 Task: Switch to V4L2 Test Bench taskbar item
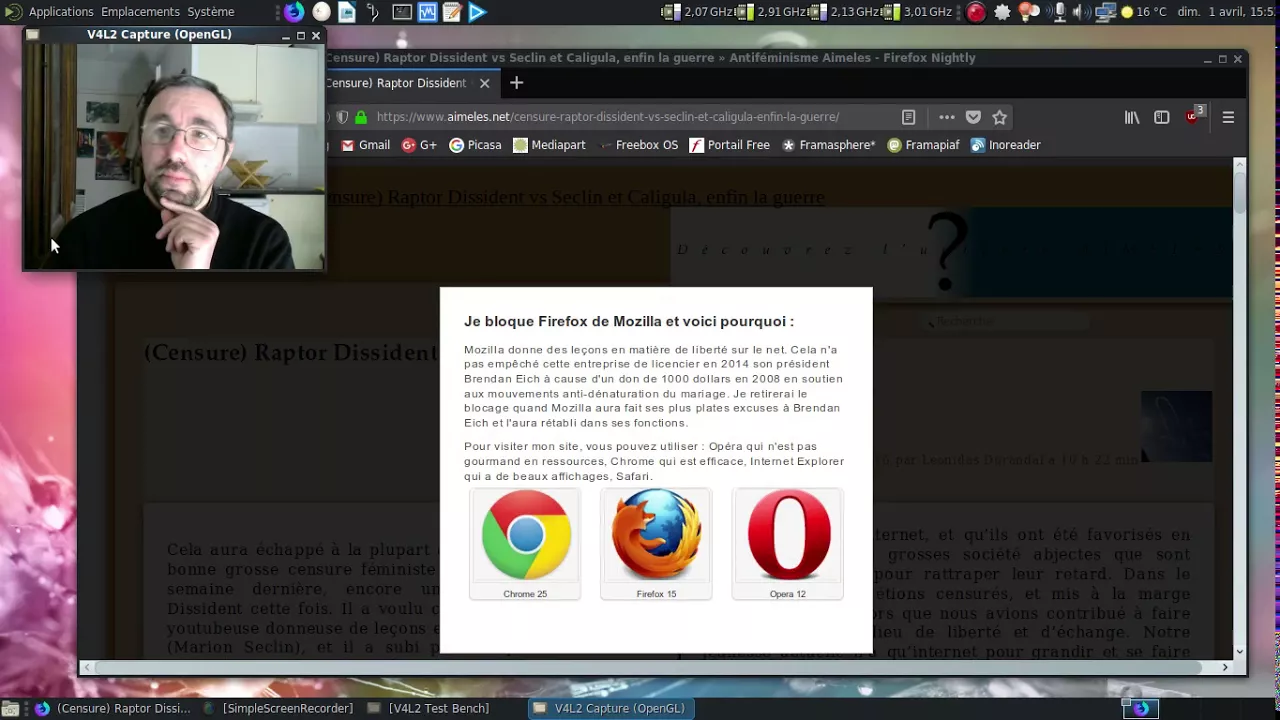pyautogui.click(x=428, y=708)
